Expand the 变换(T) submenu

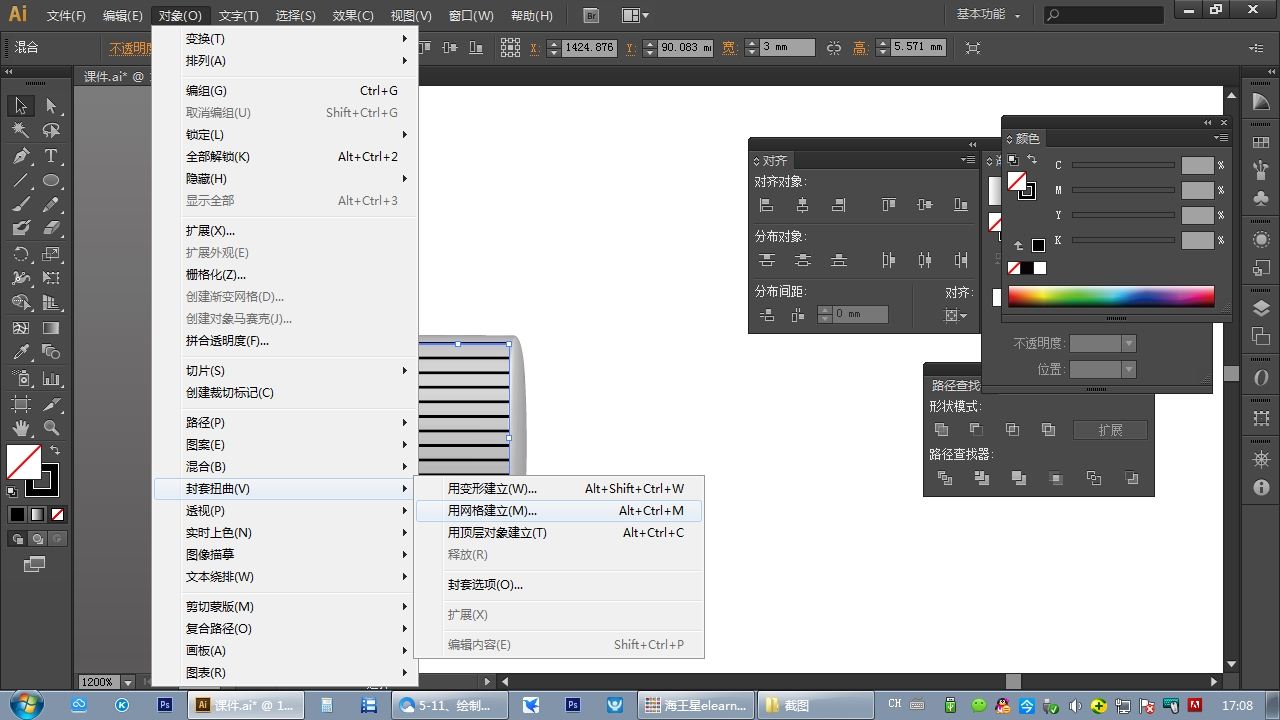pos(285,39)
